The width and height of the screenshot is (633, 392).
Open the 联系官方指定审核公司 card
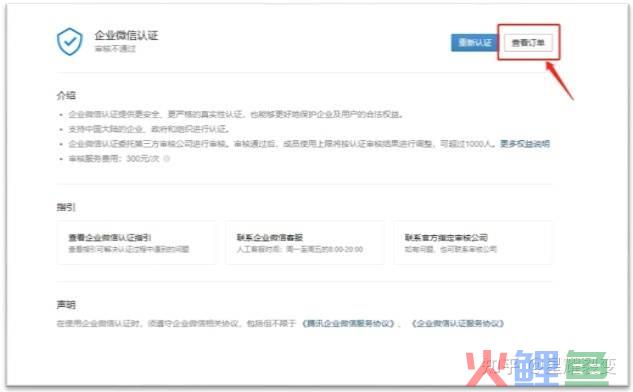(473, 243)
